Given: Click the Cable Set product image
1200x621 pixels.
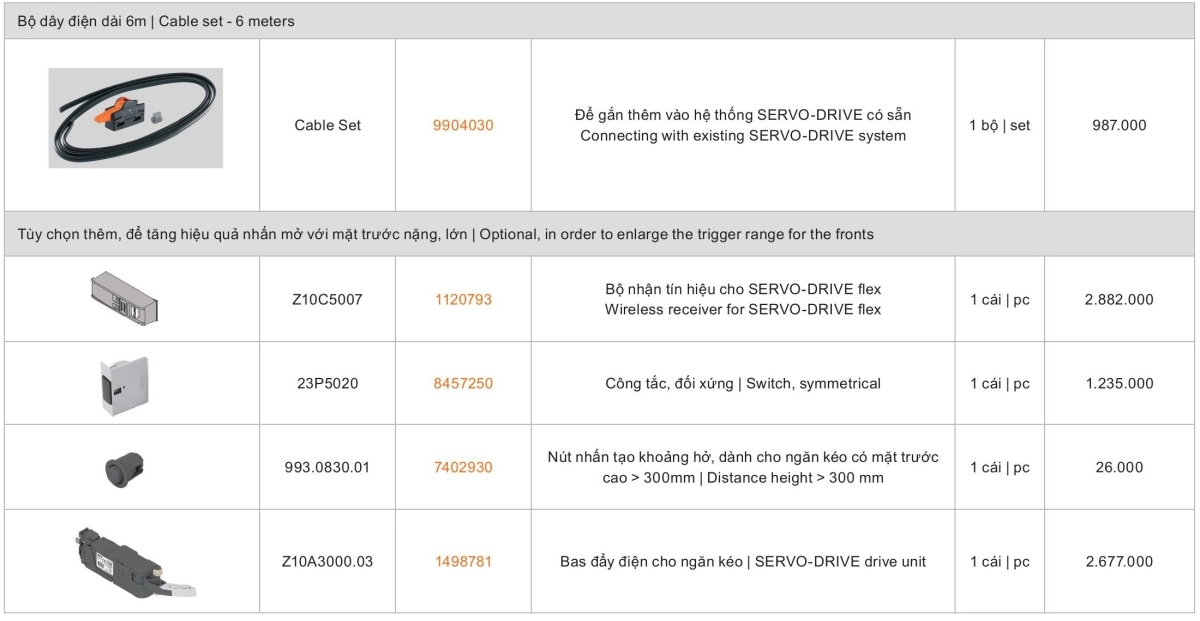Looking at the screenshot, I should click(135, 118).
